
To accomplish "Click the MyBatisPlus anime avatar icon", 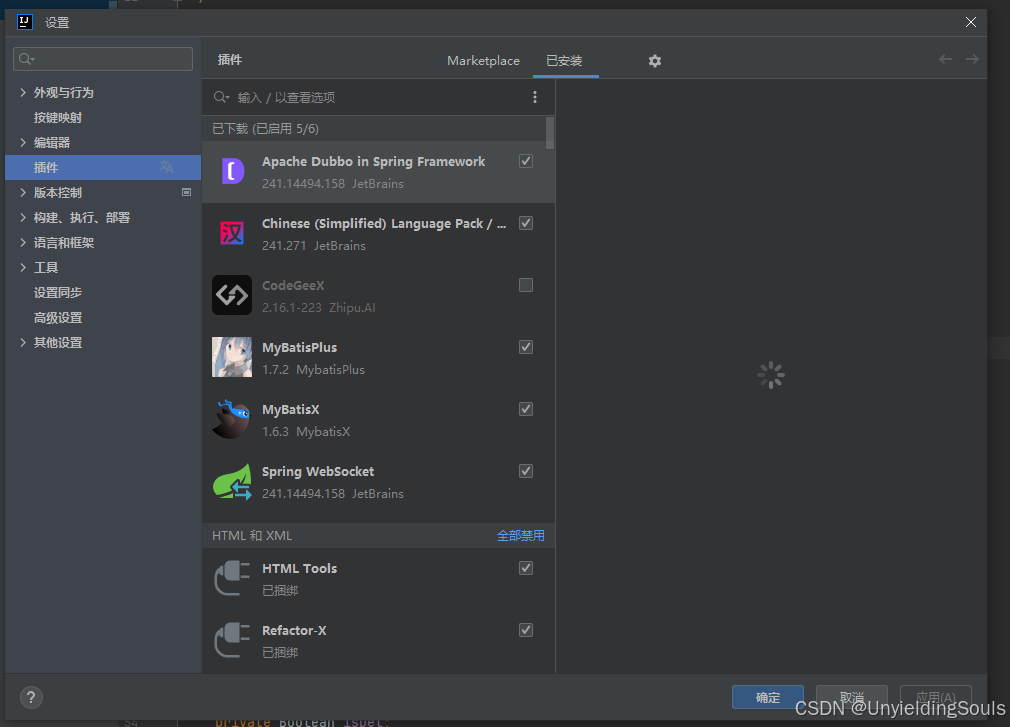I will [x=232, y=357].
